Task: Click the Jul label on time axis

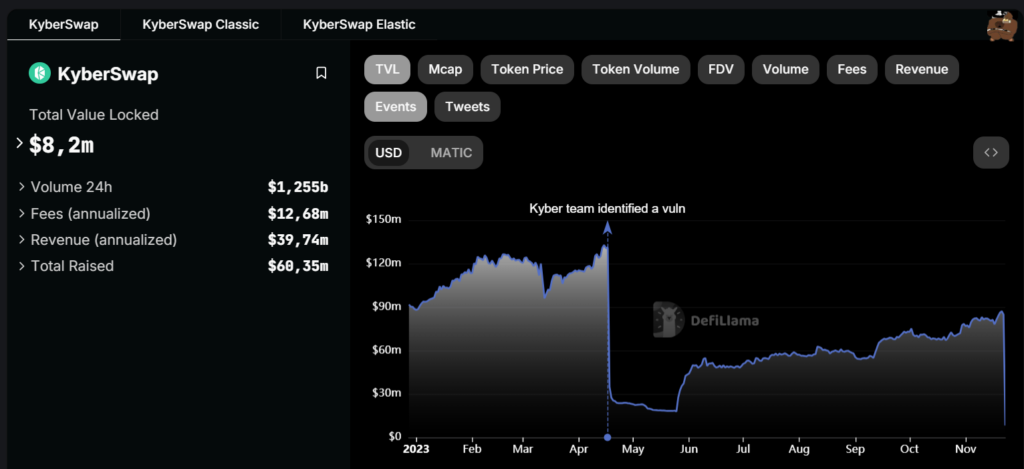Action: coord(743,449)
